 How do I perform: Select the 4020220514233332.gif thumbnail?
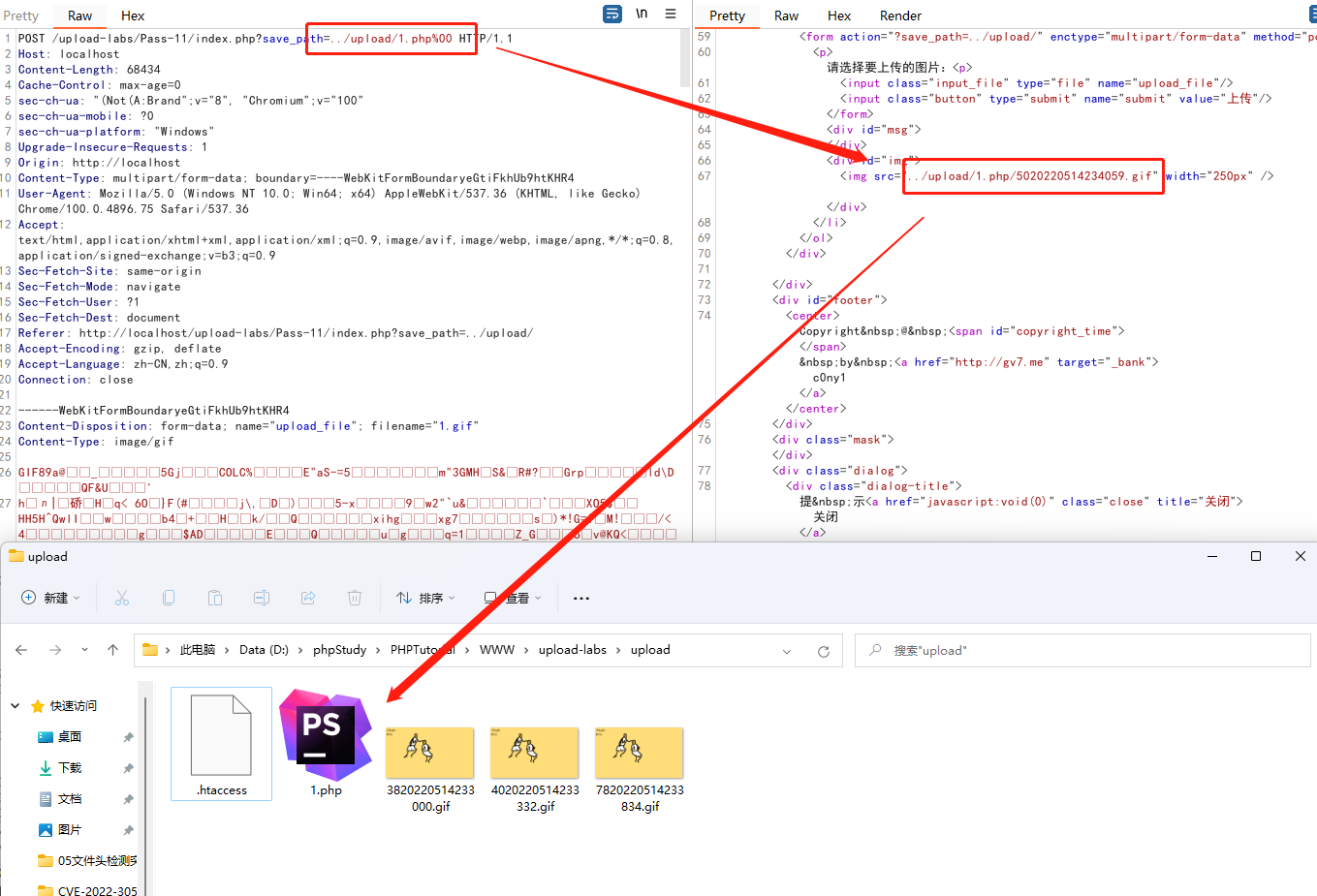pos(535,753)
